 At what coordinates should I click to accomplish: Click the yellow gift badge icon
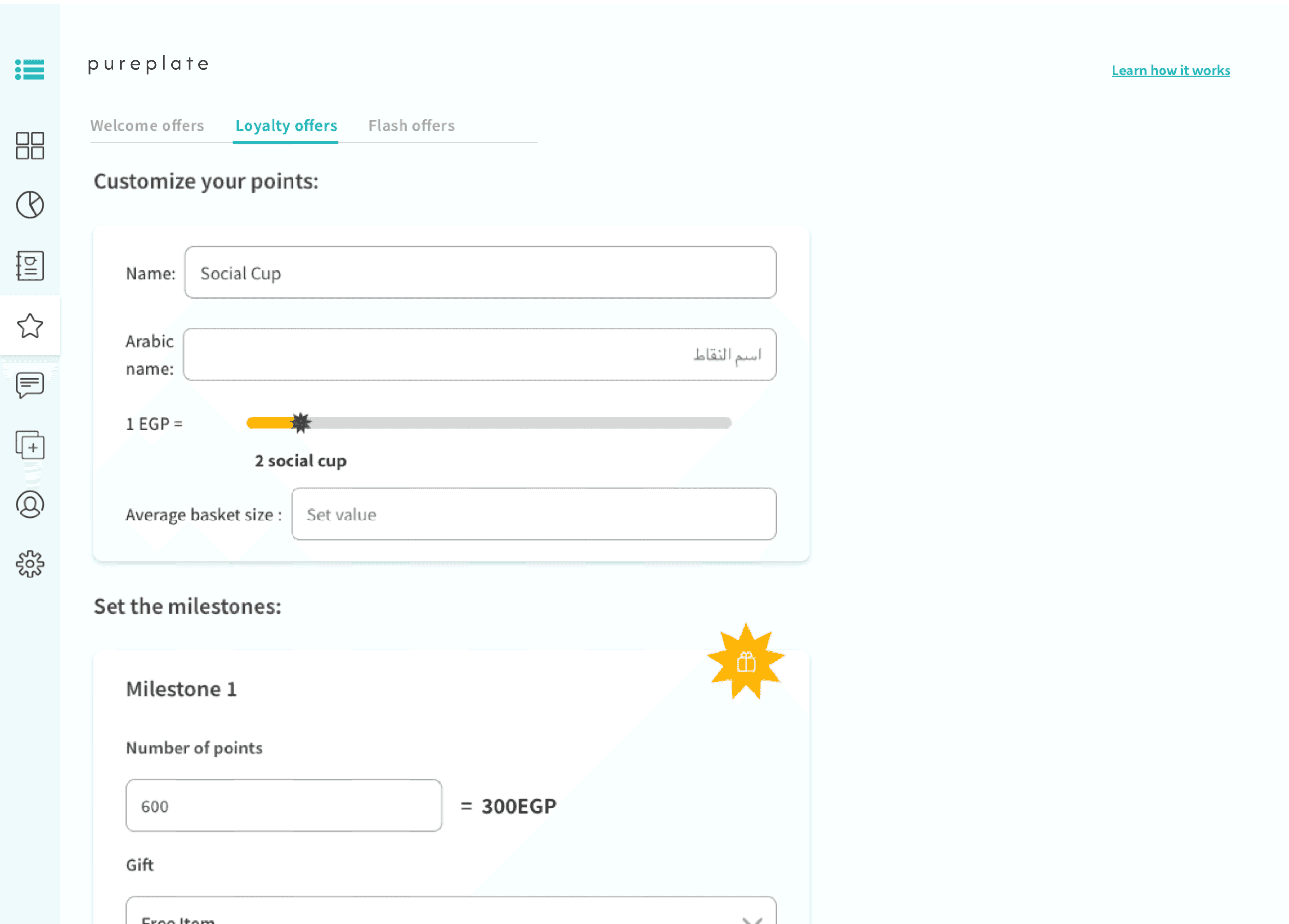pos(746,662)
